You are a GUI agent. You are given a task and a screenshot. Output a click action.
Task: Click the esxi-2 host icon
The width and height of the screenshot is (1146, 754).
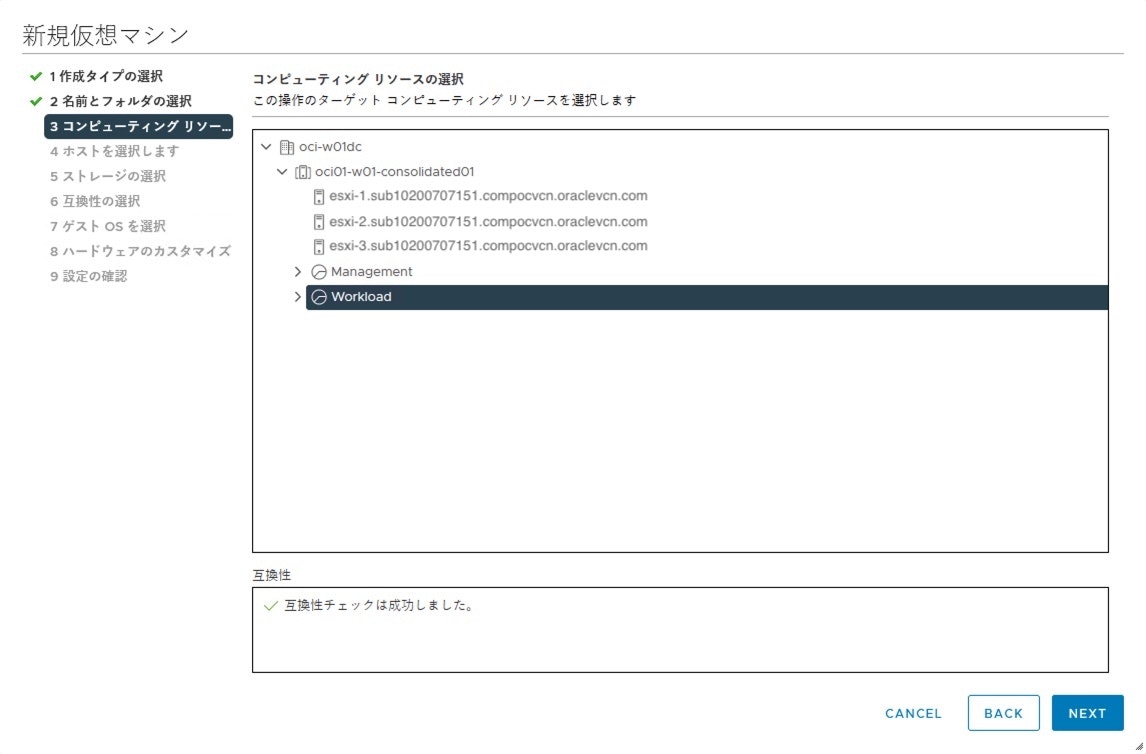(319, 222)
